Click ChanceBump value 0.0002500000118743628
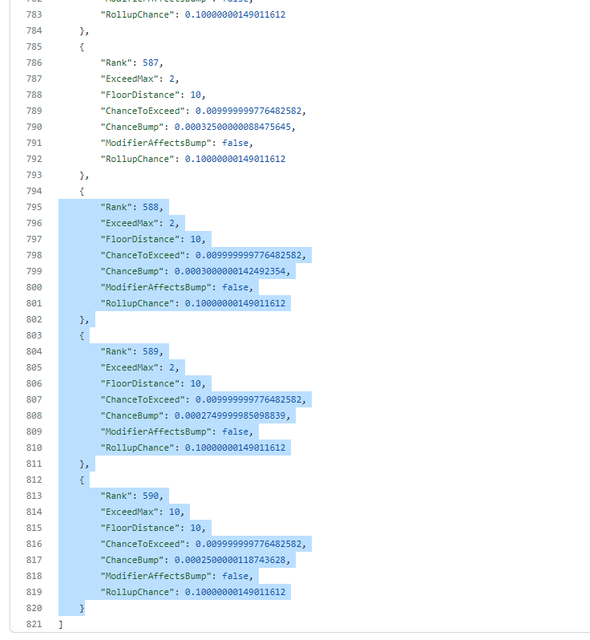This screenshot has width=590, height=640. pyautogui.click(x=230, y=560)
